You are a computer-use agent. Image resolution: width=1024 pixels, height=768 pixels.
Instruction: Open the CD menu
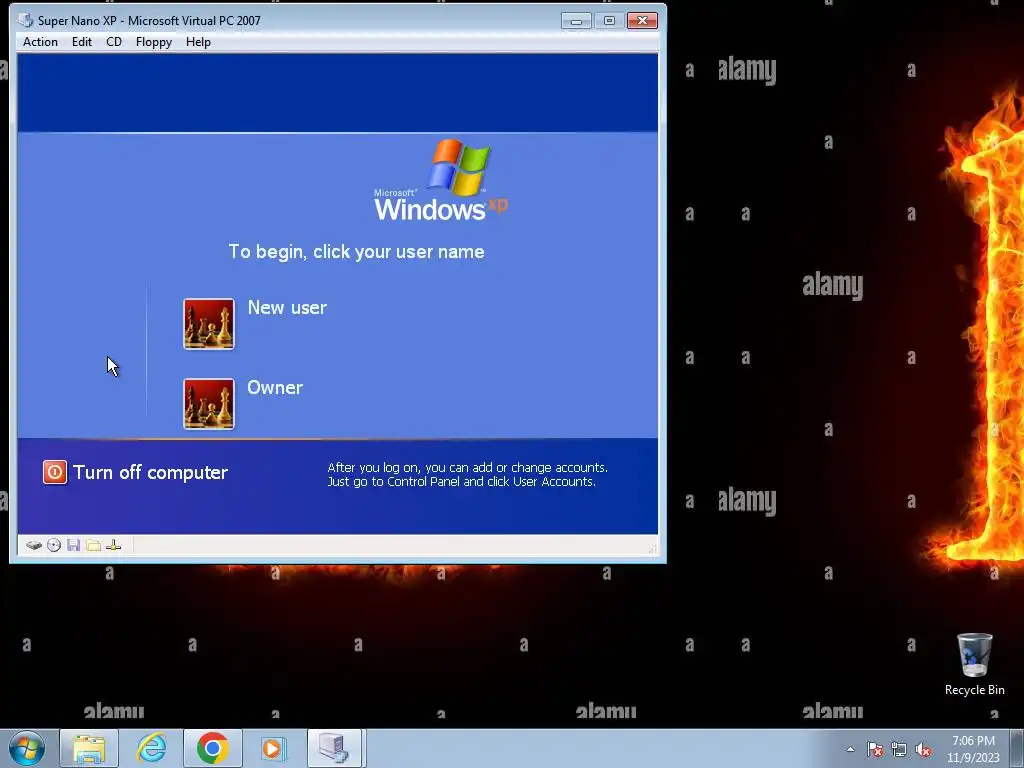(x=114, y=42)
